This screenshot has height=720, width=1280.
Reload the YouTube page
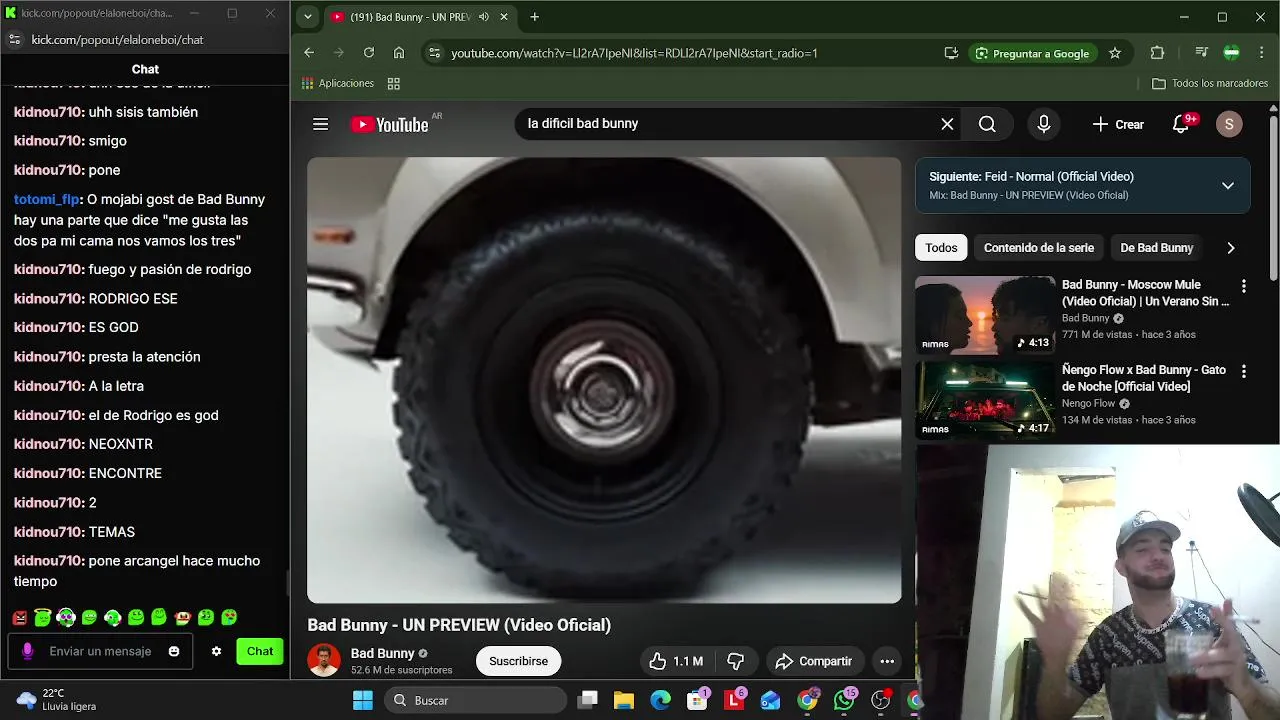[x=368, y=53]
